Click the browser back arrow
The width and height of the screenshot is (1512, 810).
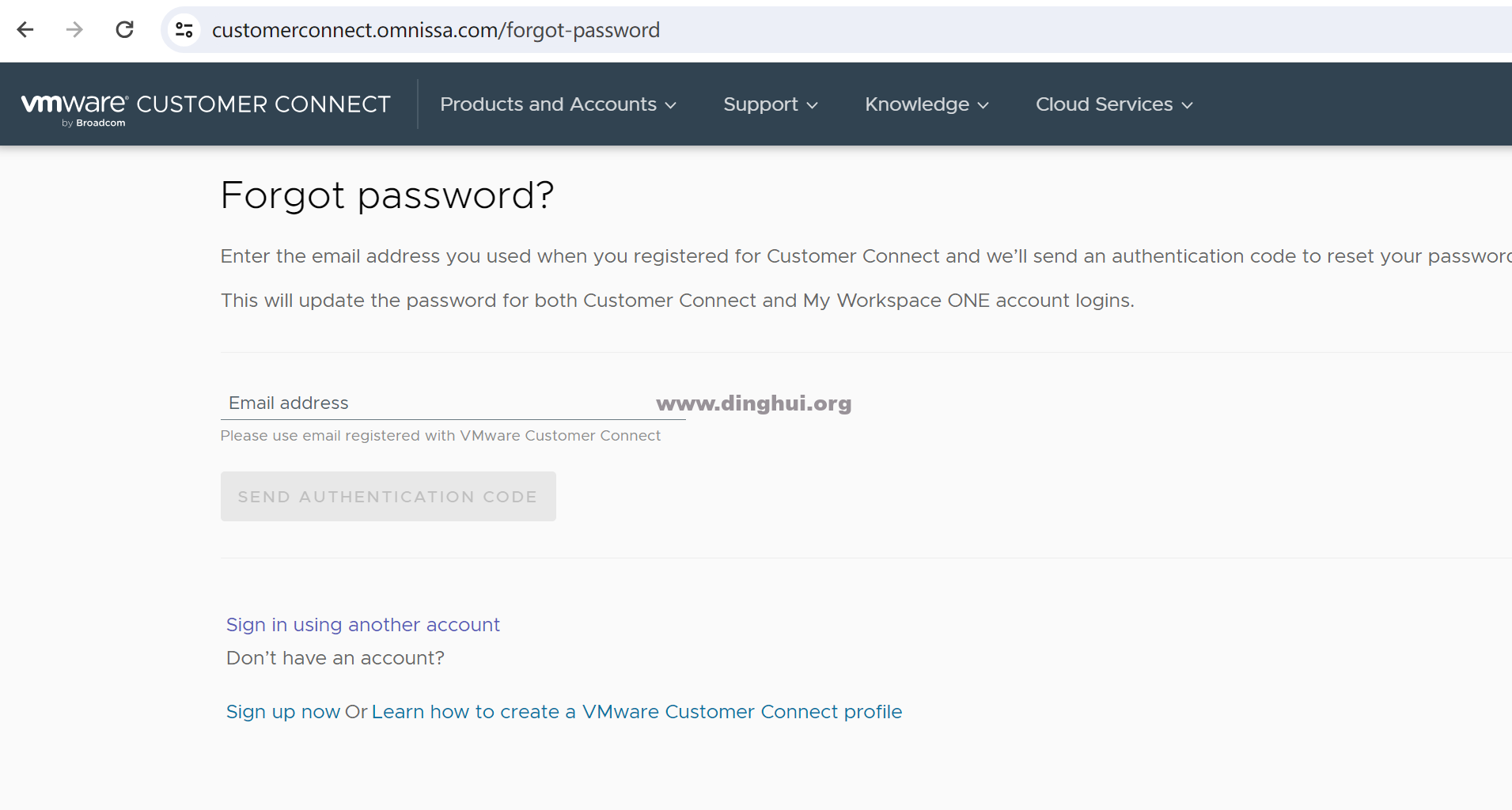25,30
